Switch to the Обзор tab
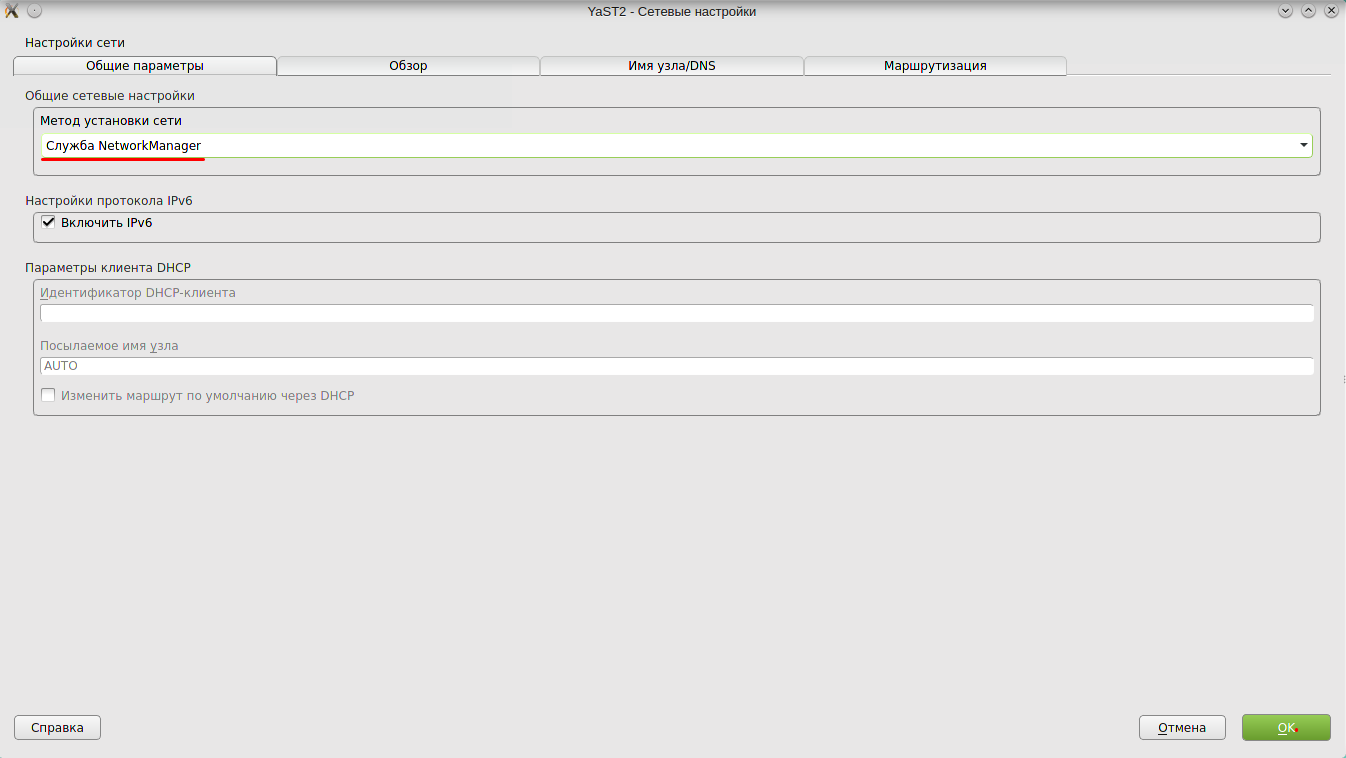 [408, 66]
